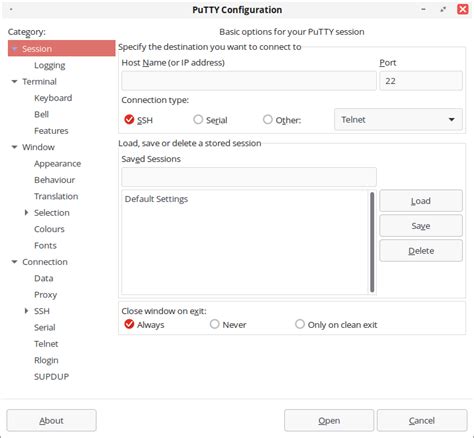The height and width of the screenshot is (438, 474).
Task: Set close window on exit to Always
Action: pyautogui.click(x=129, y=324)
